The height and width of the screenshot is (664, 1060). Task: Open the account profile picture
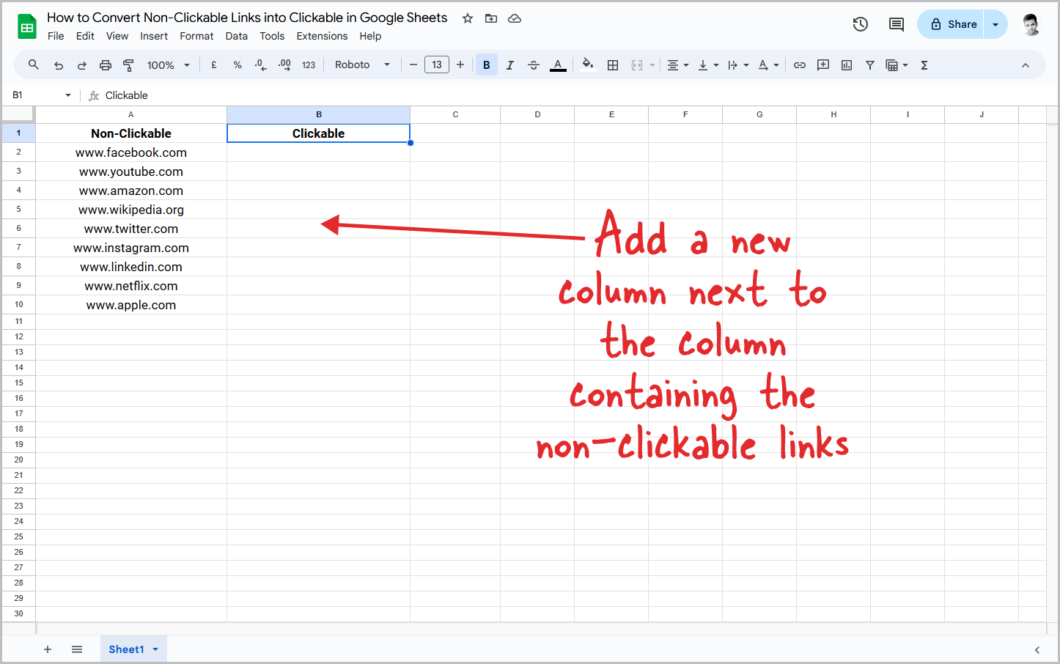[x=1030, y=24]
